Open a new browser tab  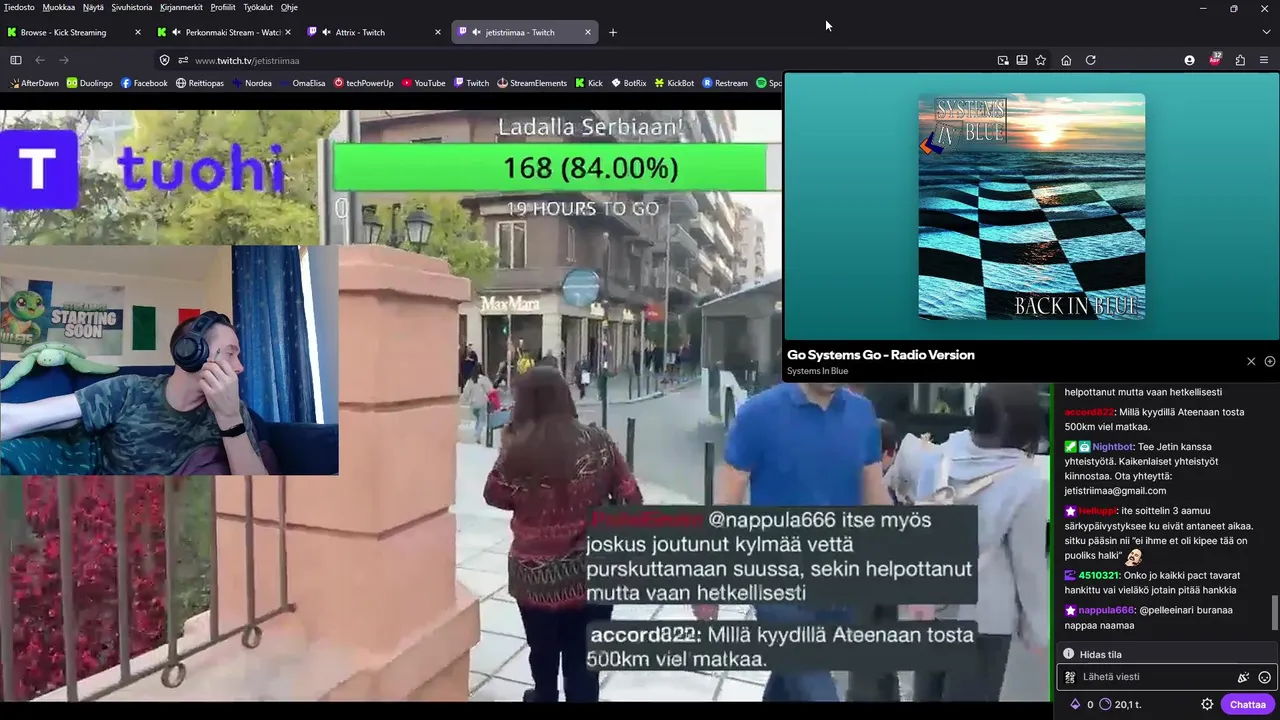pos(613,32)
